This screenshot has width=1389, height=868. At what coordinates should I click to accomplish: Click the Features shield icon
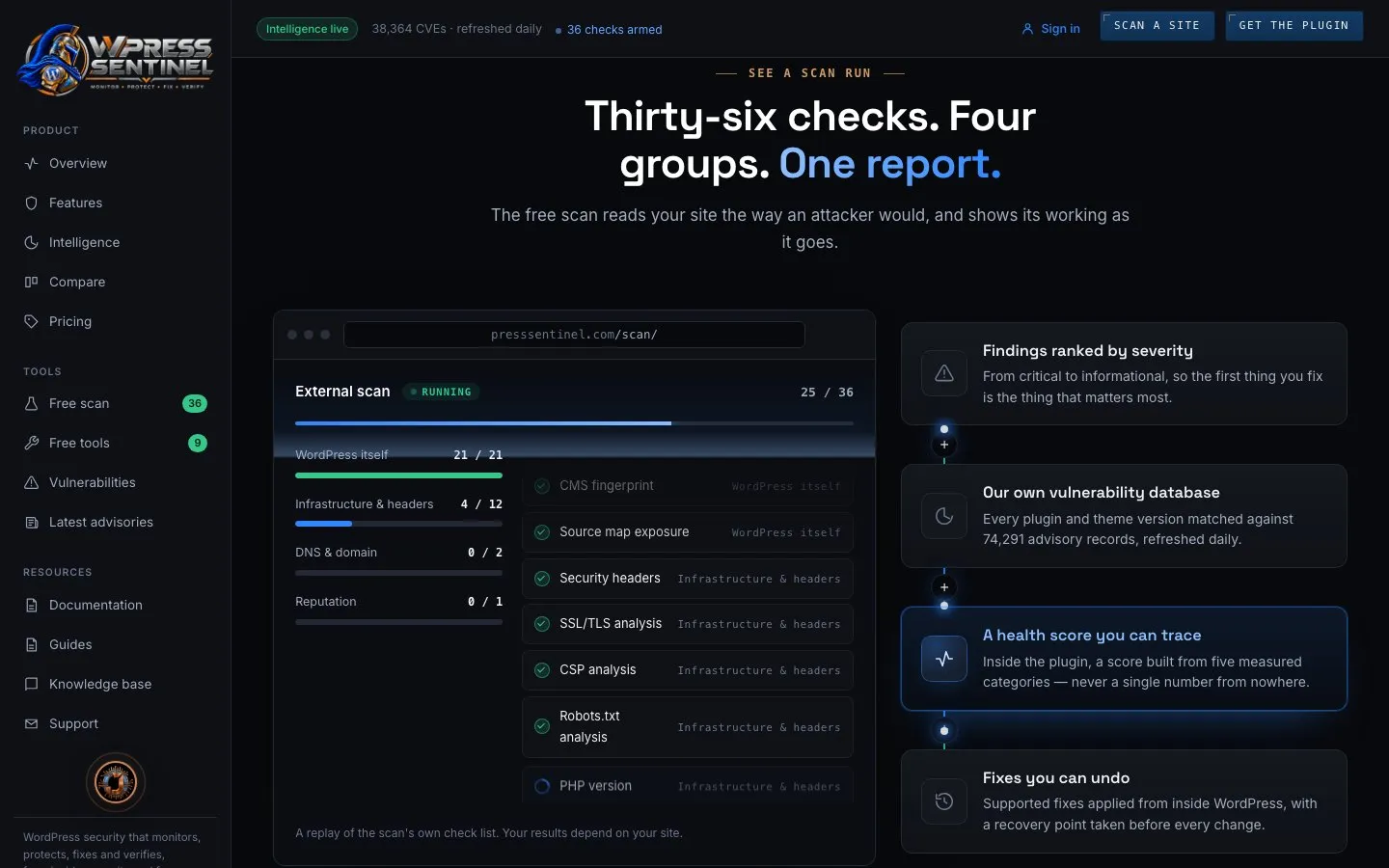[x=31, y=203]
